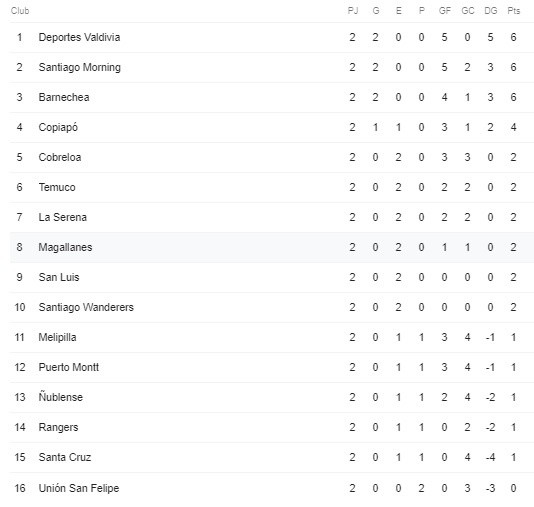This screenshot has width=534, height=507.
Task: Choose the Temuco team row
Action: [x=272, y=187]
